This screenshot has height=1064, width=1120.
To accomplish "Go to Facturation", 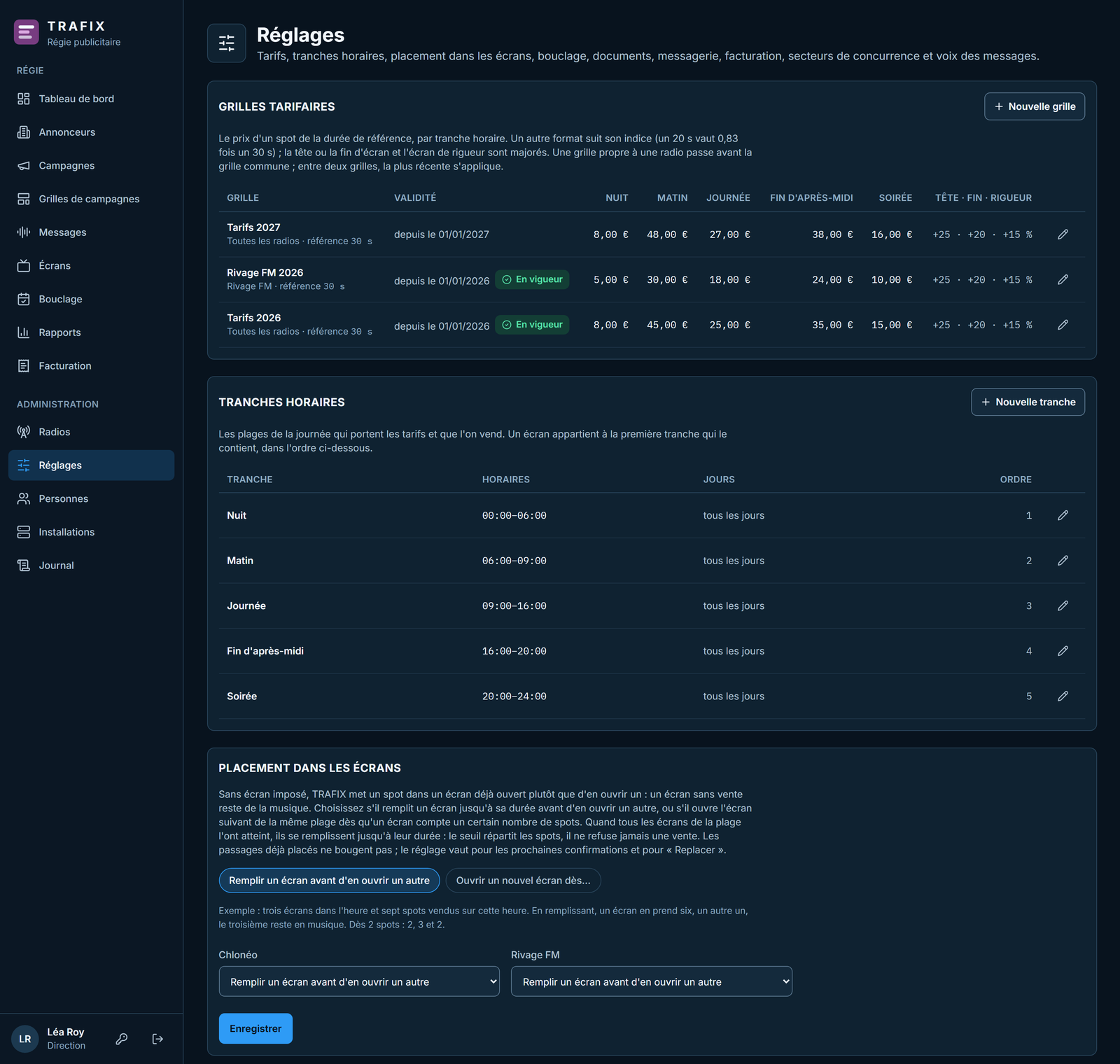I will point(91,366).
